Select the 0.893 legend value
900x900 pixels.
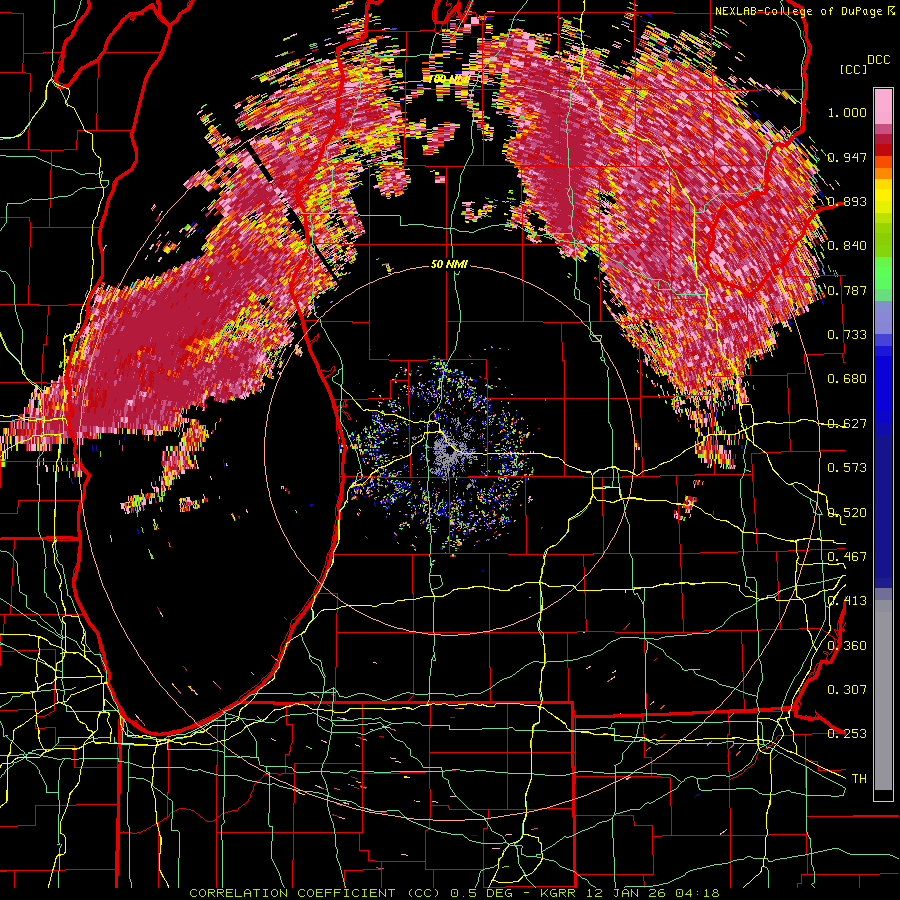tap(847, 201)
